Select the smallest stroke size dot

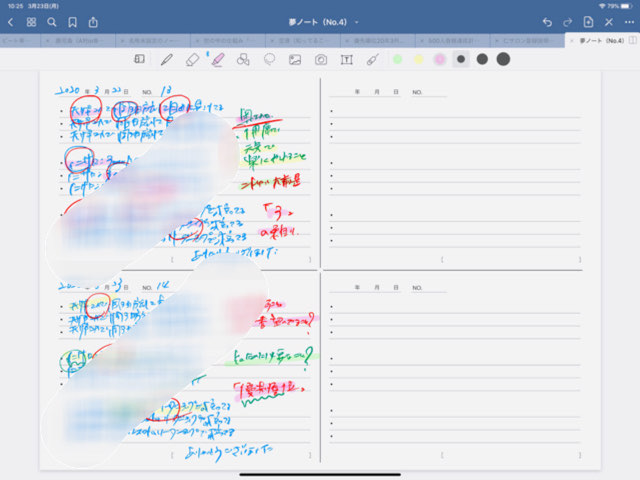coord(460,60)
